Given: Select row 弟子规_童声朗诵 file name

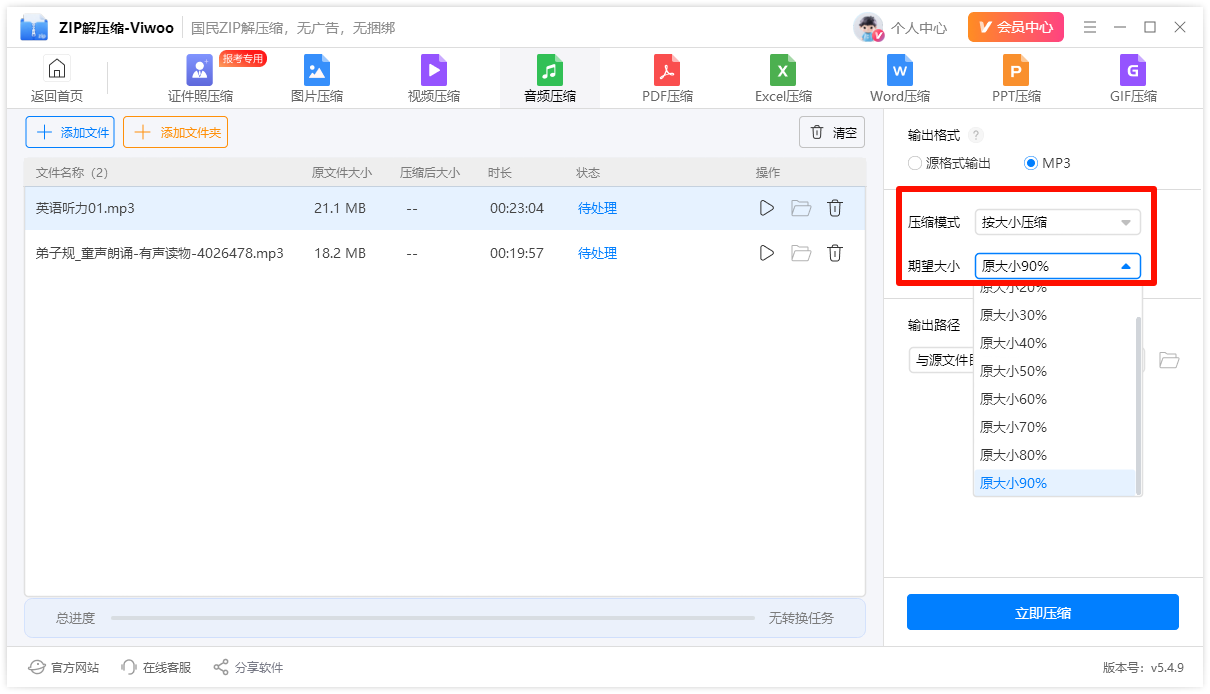Looking at the screenshot, I should (x=160, y=253).
